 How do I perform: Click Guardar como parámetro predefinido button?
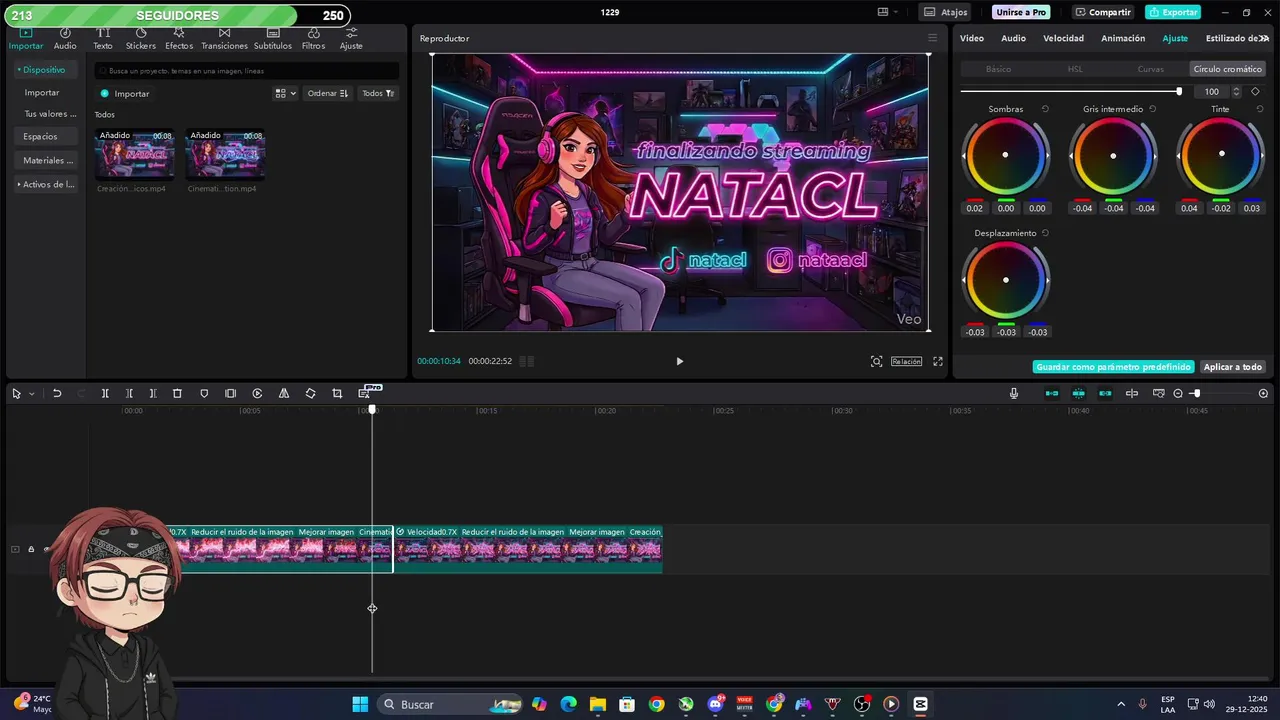coord(1114,367)
